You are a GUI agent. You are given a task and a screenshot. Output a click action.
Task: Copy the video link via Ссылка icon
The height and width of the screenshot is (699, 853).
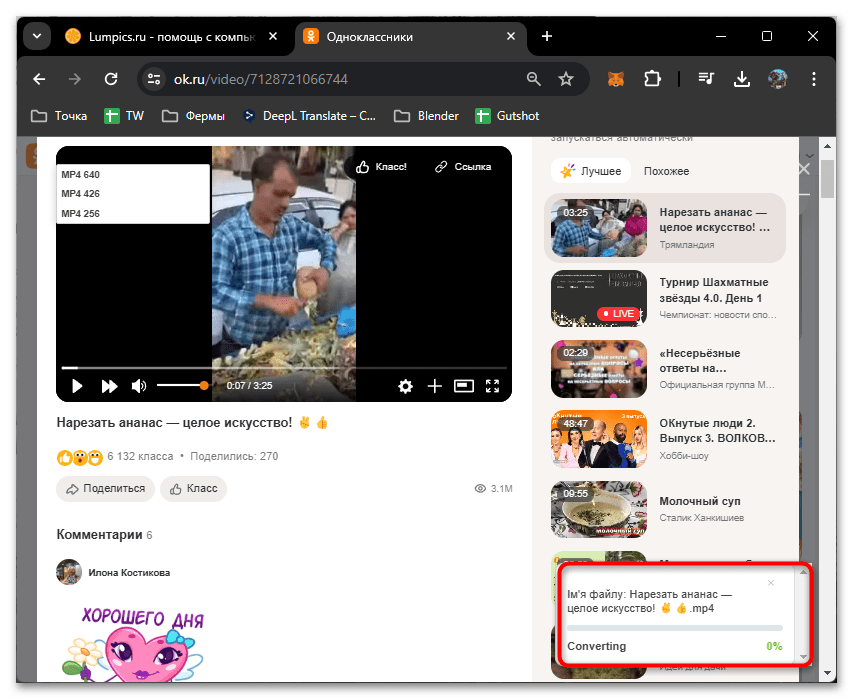(462, 166)
